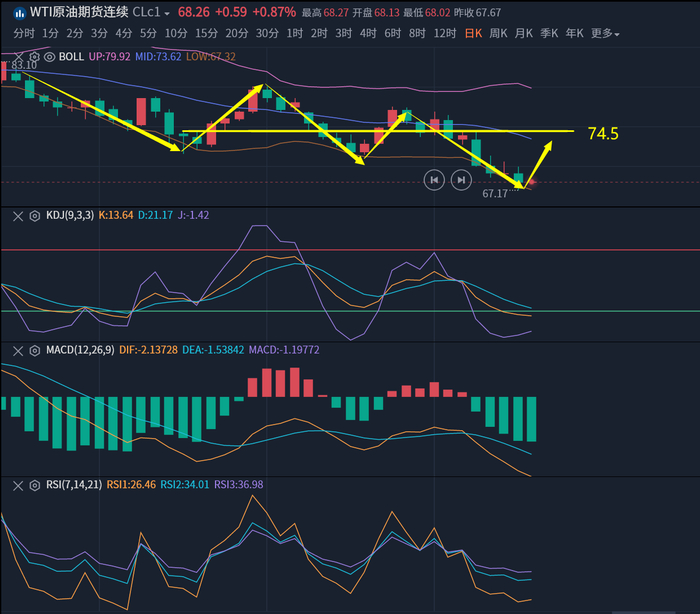
Task: Remove the RSI indicator panel
Action: (17, 485)
